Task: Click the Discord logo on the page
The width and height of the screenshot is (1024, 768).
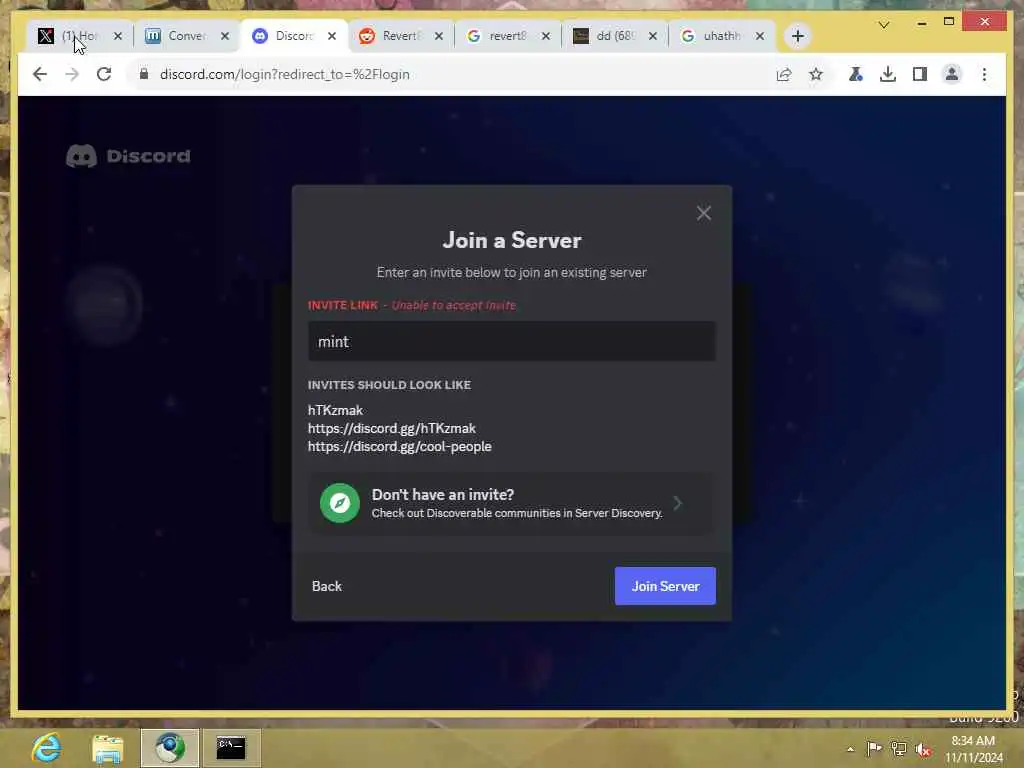Action: (x=128, y=156)
